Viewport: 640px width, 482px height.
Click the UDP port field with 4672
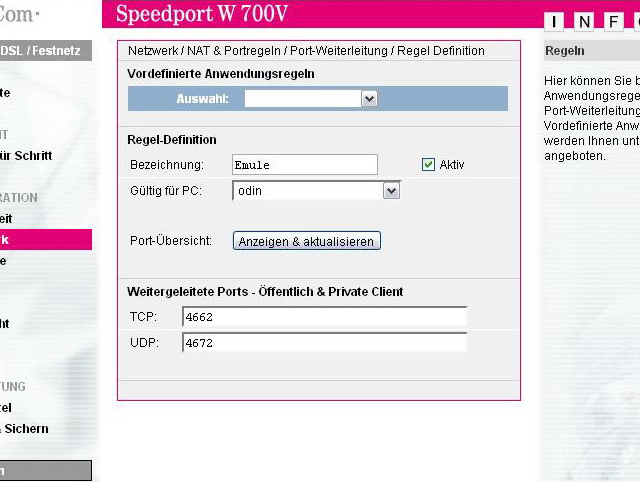324,342
